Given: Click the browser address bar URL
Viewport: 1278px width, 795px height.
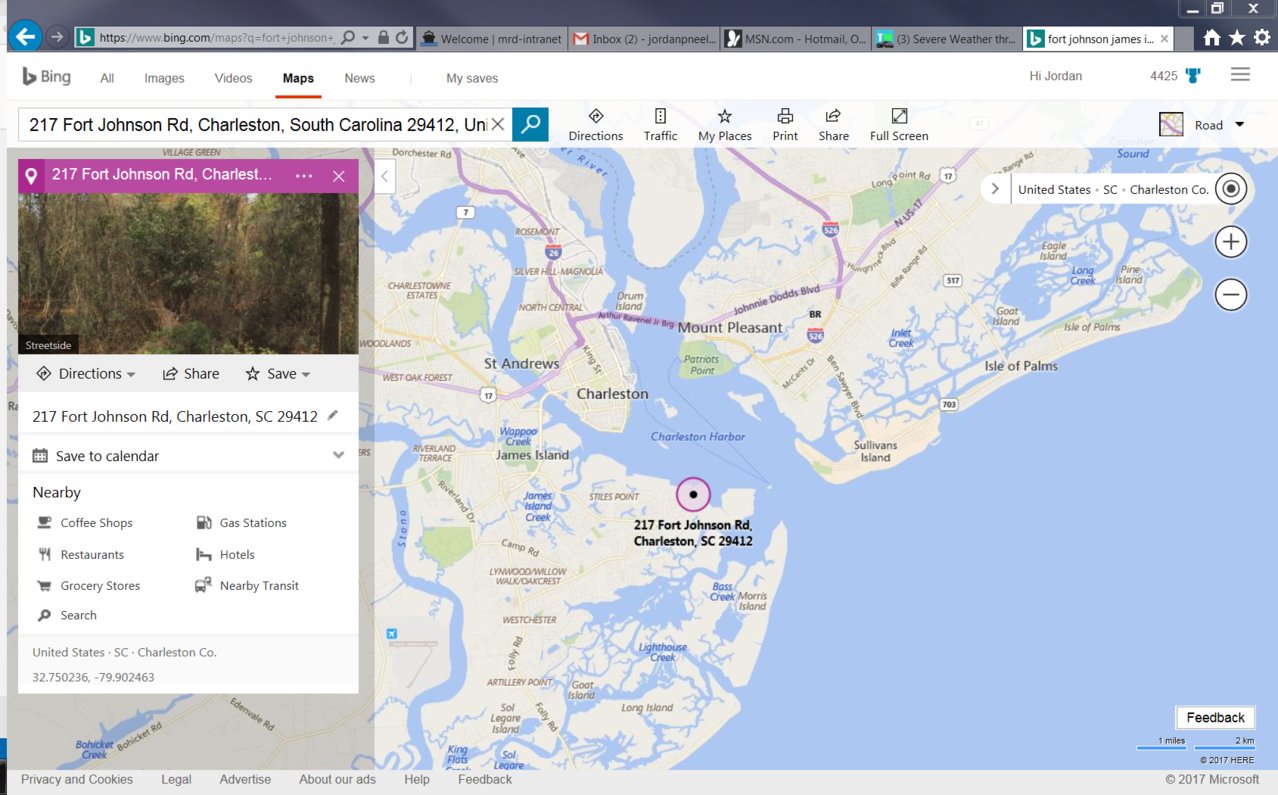Looking at the screenshot, I should pos(217,38).
